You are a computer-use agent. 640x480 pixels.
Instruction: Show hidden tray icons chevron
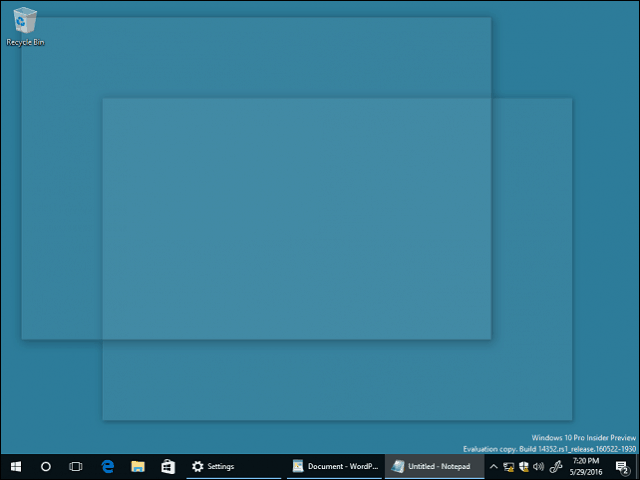493,467
